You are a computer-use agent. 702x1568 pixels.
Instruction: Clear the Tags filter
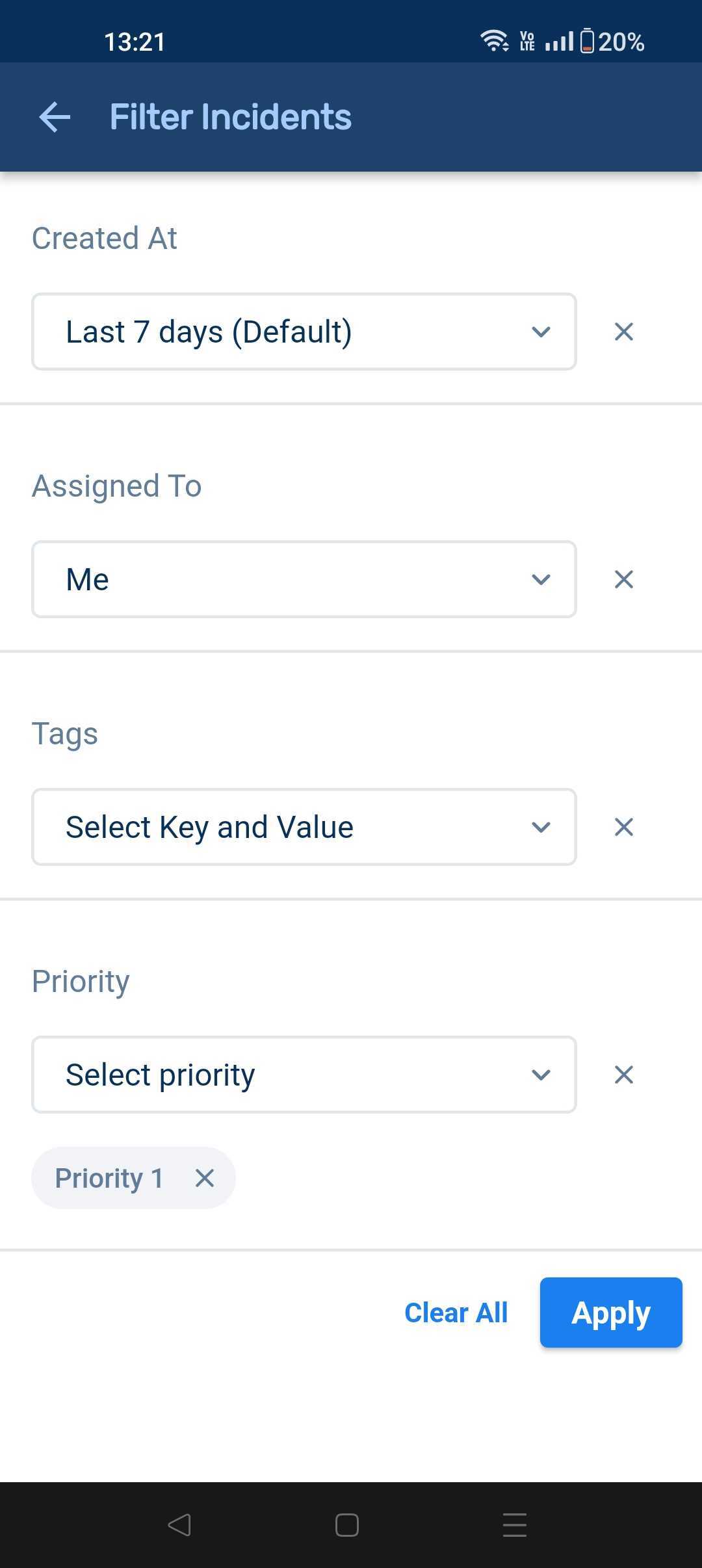coord(623,827)
